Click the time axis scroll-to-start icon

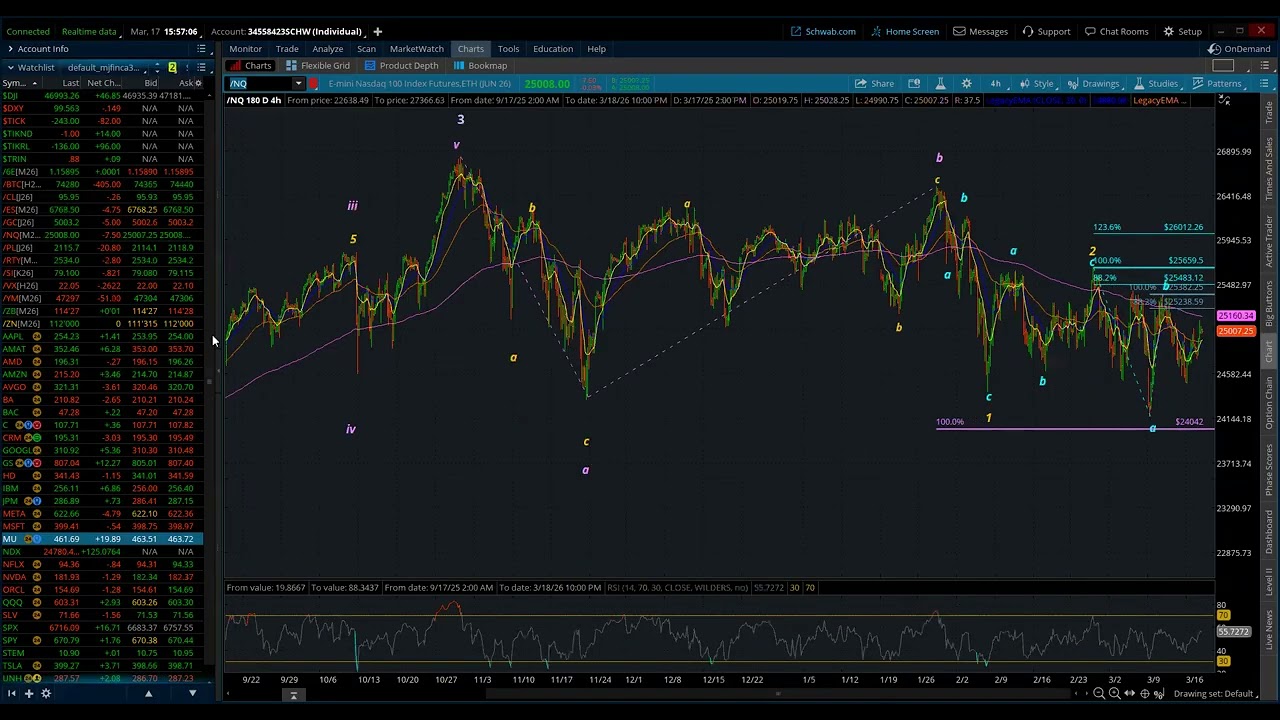293,694
